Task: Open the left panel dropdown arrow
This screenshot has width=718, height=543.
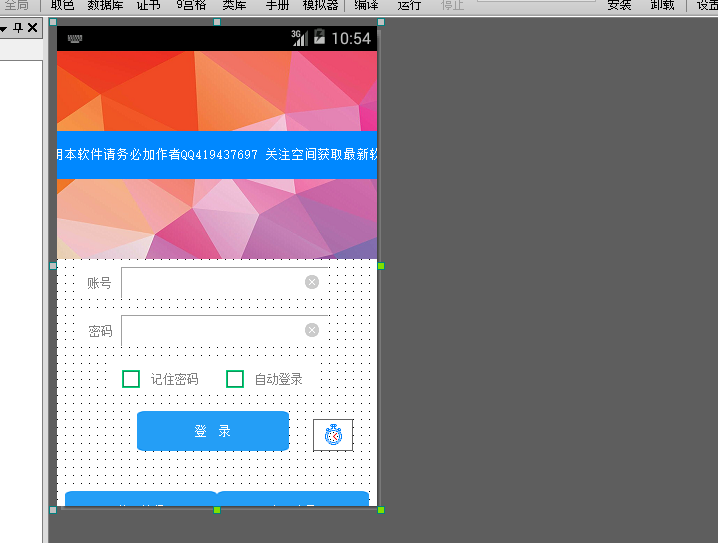Action: pyautogui.click(x=4, y=29)
